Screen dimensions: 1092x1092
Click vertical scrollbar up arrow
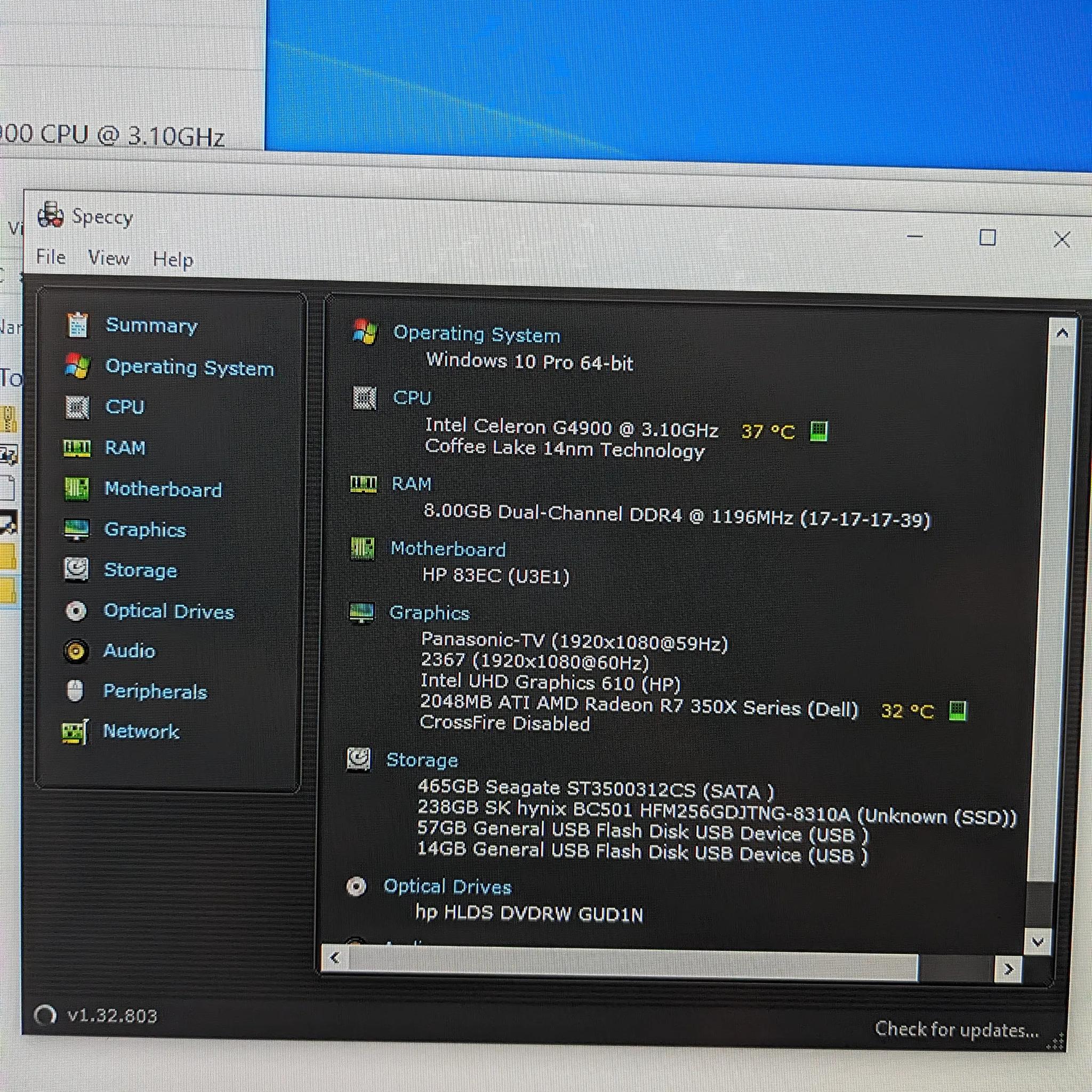(1062, 333)
